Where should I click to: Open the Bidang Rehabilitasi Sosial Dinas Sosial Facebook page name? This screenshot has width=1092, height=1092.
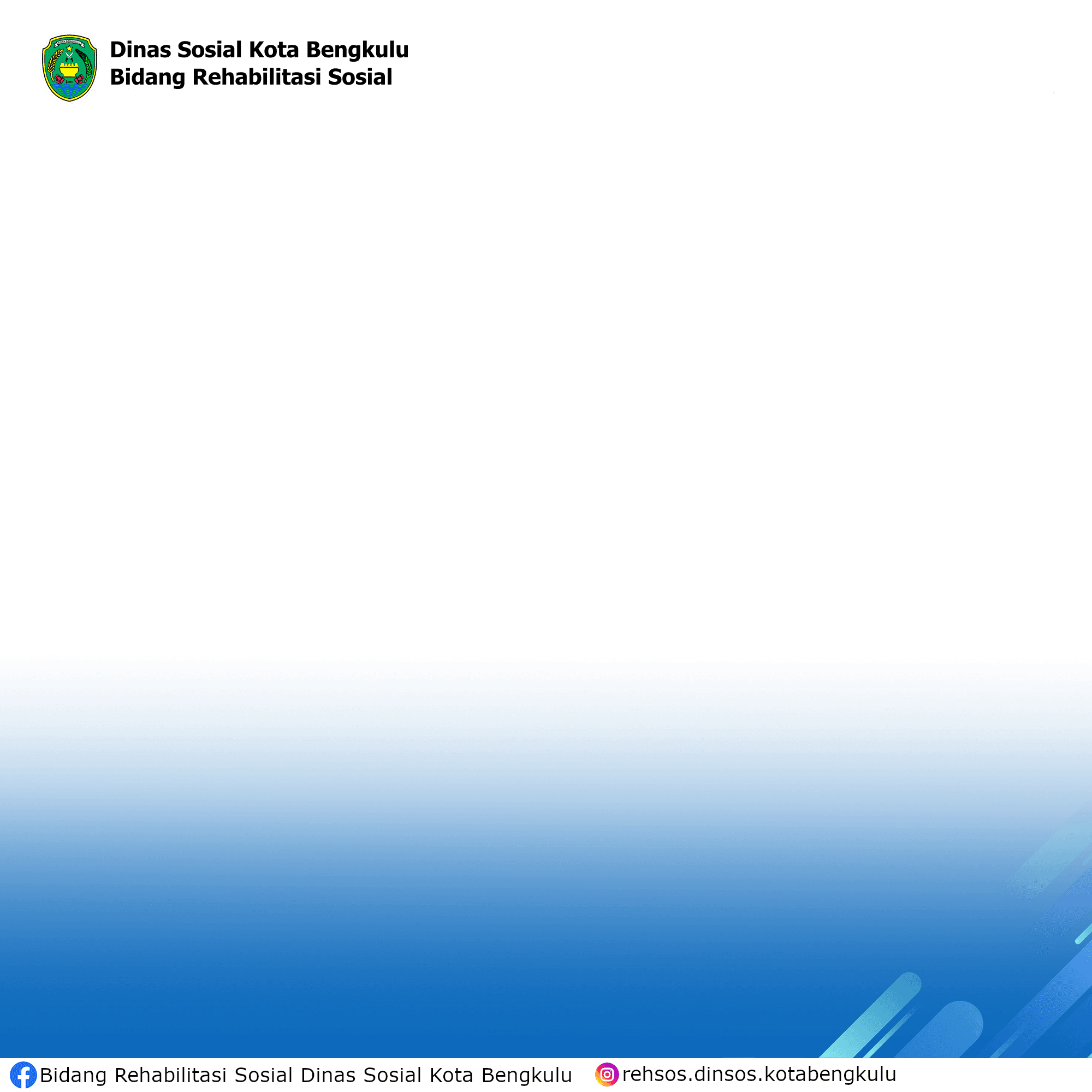(x=306, y=1075)
